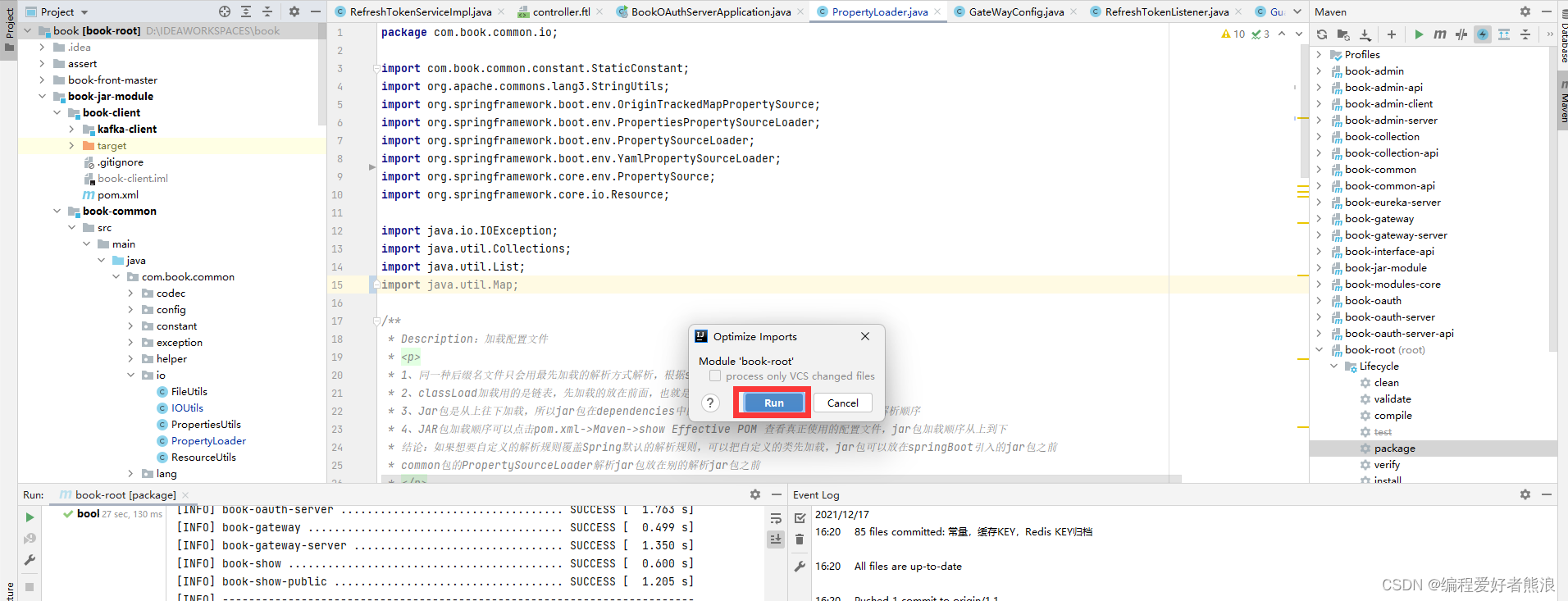Image resolution: width=1568 pixels, height=601 pixels.
Task: Open pom.xml in book-client
Action: coord(117,195)
